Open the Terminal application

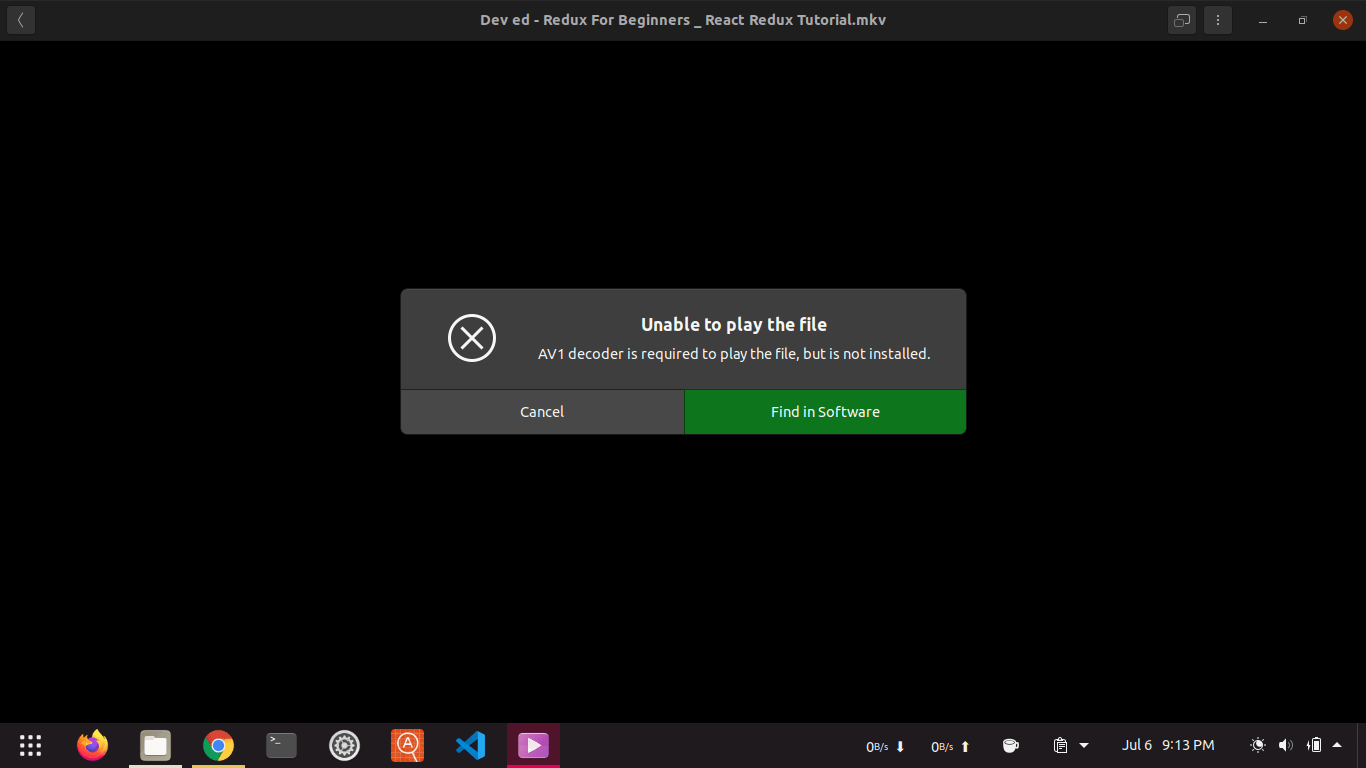281,745
